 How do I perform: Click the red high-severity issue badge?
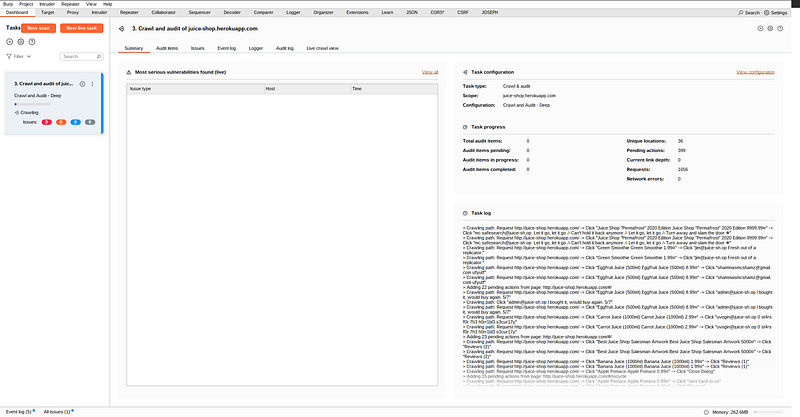pos(46,122)
